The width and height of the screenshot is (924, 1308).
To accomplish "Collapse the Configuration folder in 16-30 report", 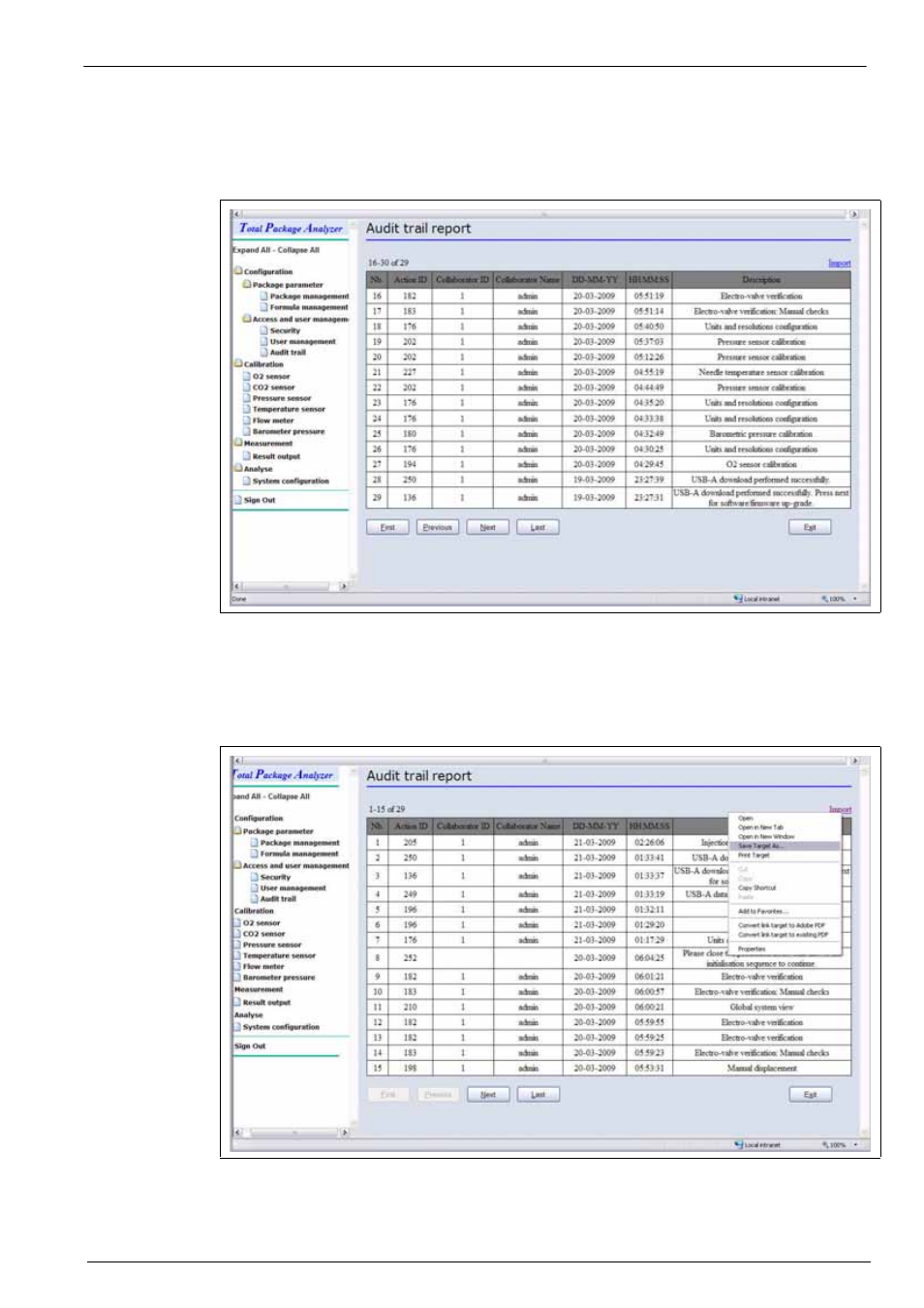I will tap(238, 271).
